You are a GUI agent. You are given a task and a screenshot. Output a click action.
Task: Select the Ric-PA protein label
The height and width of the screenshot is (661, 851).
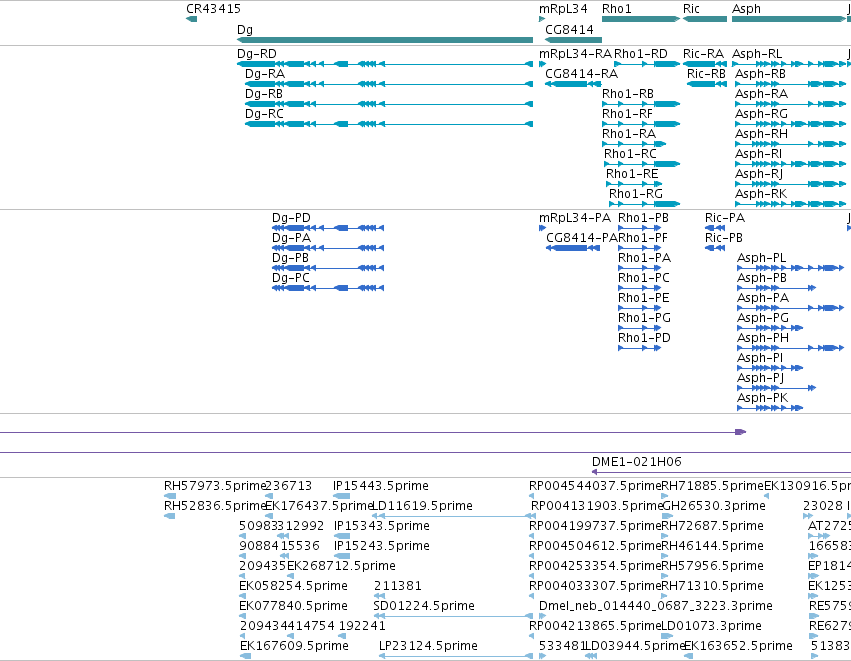pyautogui.click(x=725, y=218)
